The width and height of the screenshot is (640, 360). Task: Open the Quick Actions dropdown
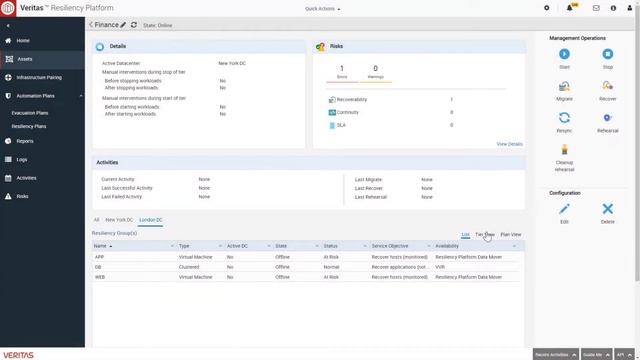(322, 9)
